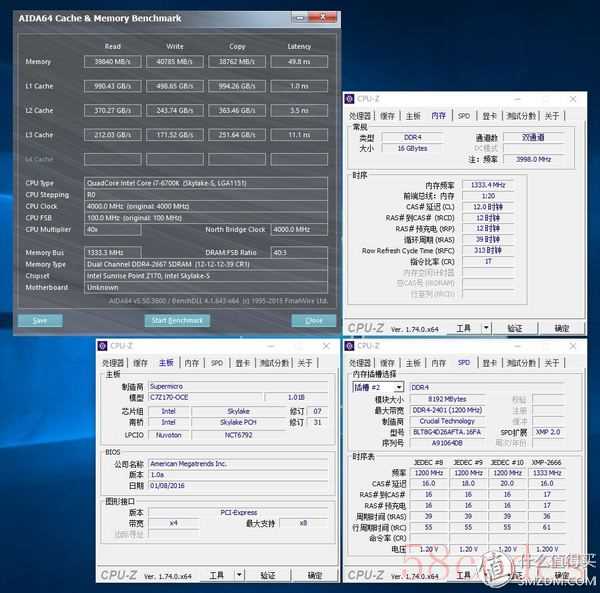Expand the 工具 dropdown arrow in the SPD window

(484, 576)
